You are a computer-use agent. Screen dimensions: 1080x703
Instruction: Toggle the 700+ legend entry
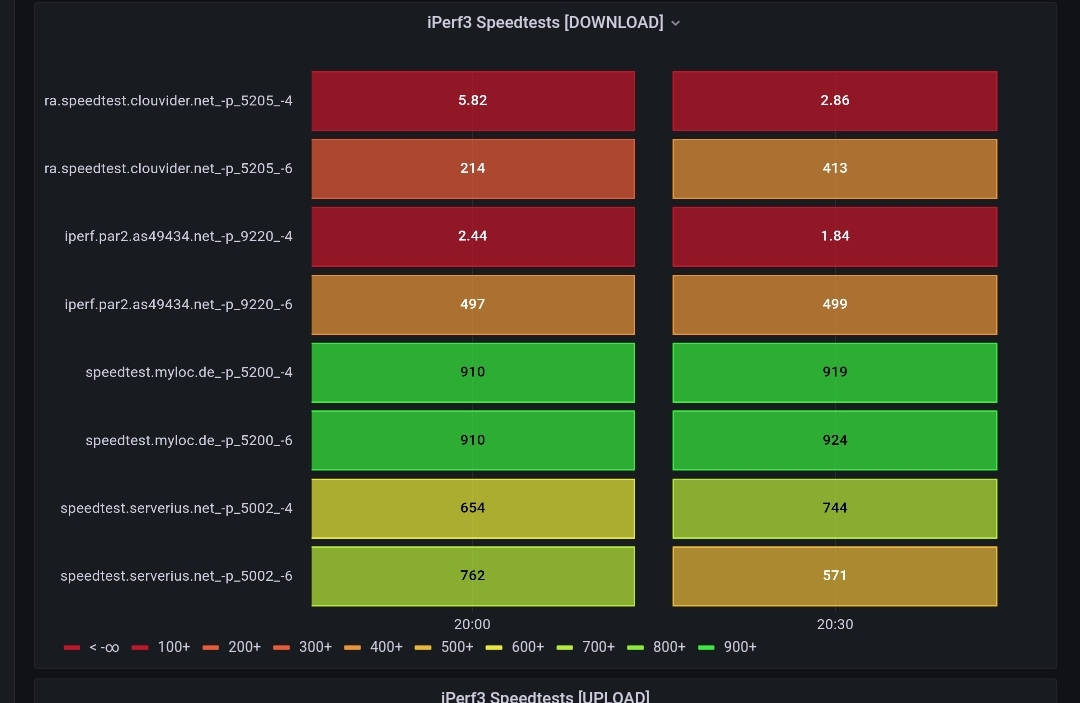586,647
